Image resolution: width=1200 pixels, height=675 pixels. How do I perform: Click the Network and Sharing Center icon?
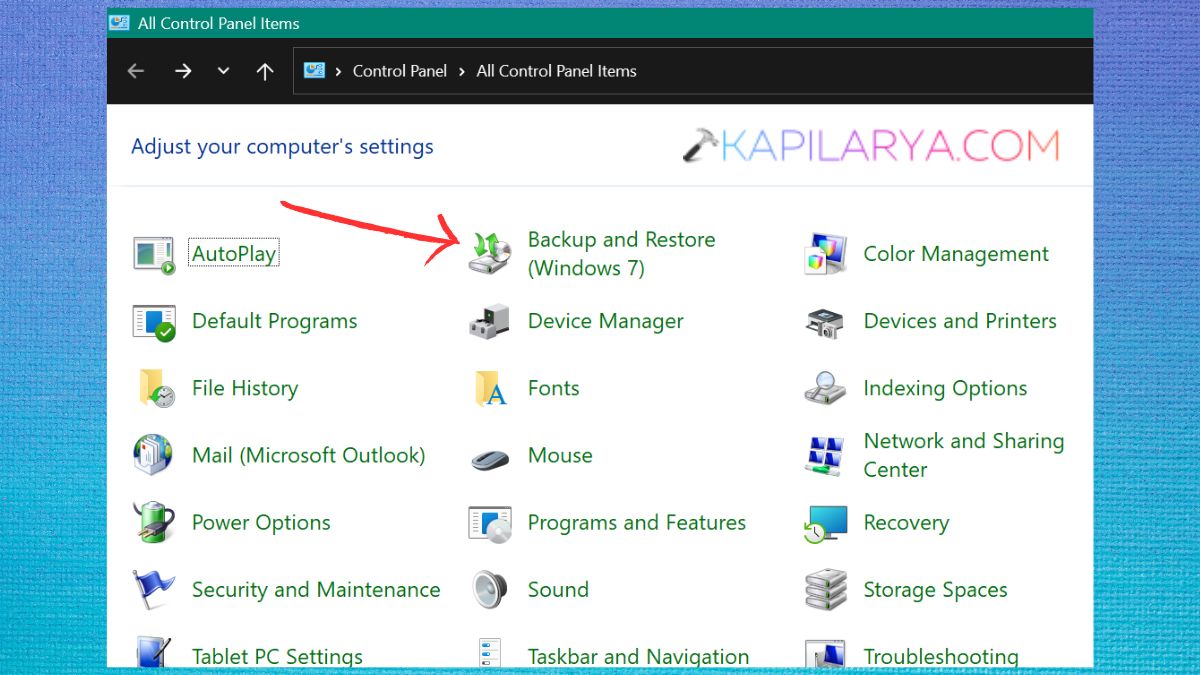point(826,455)
